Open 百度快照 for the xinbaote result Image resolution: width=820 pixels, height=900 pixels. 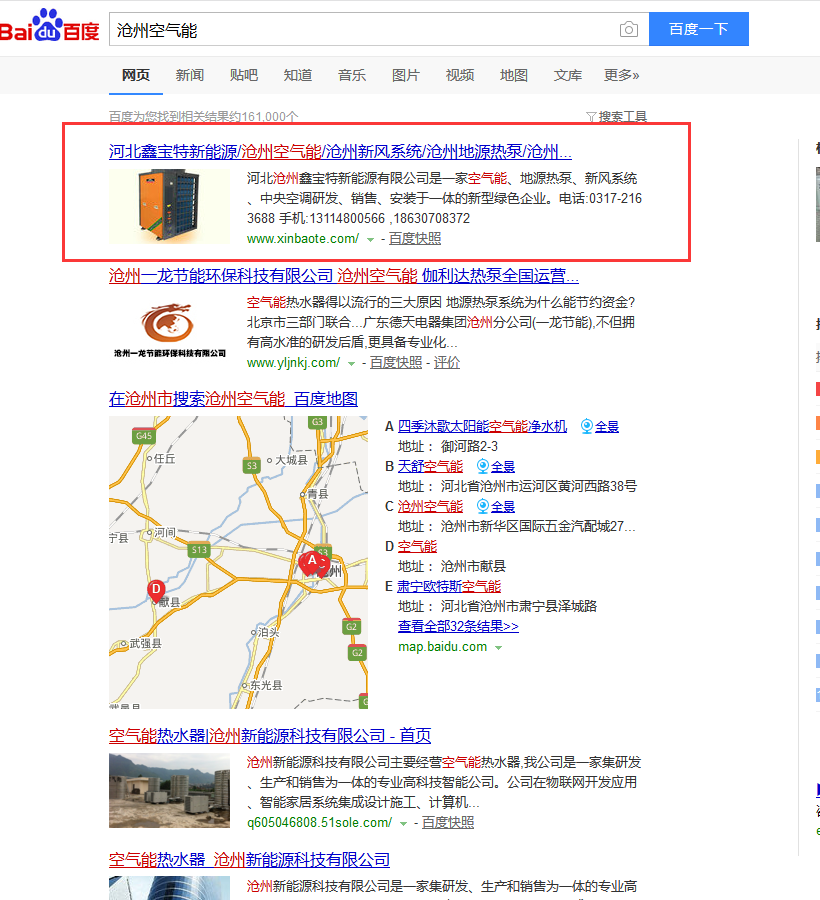pyautogui.click(x=415, y=238)
